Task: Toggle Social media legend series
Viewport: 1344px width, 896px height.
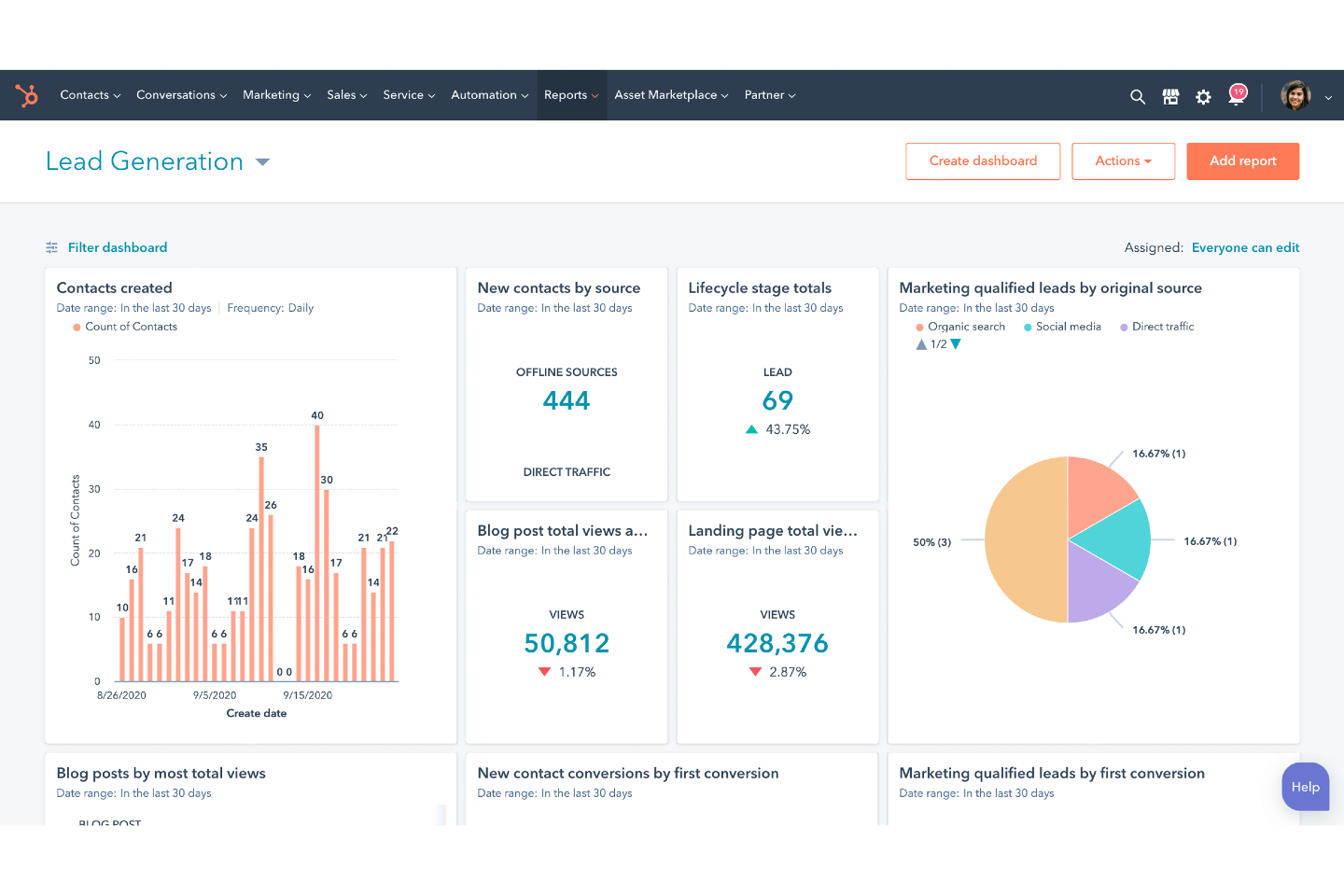Action: [1068, 327]
